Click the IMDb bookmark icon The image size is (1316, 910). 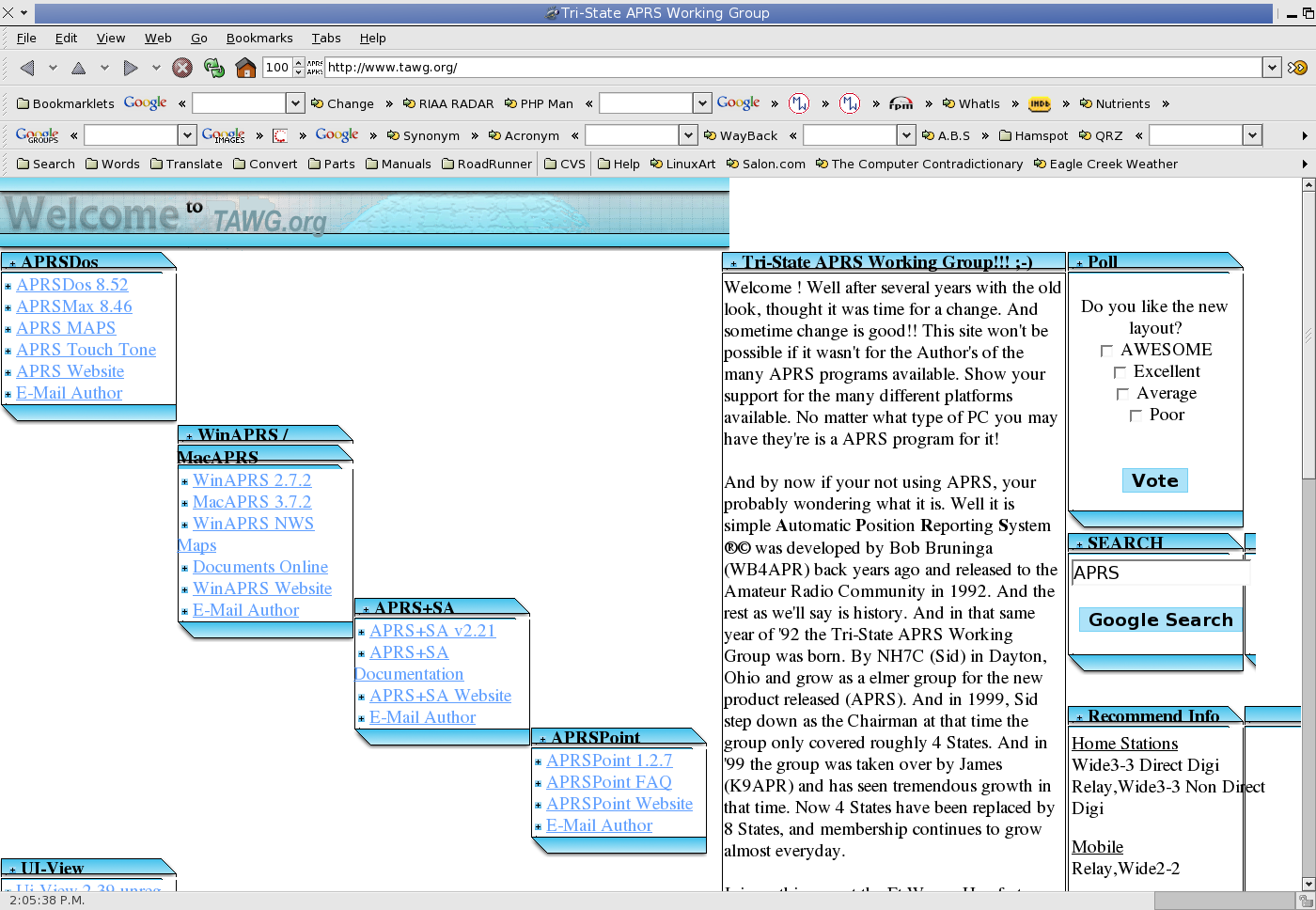[x=1040, y=103]
